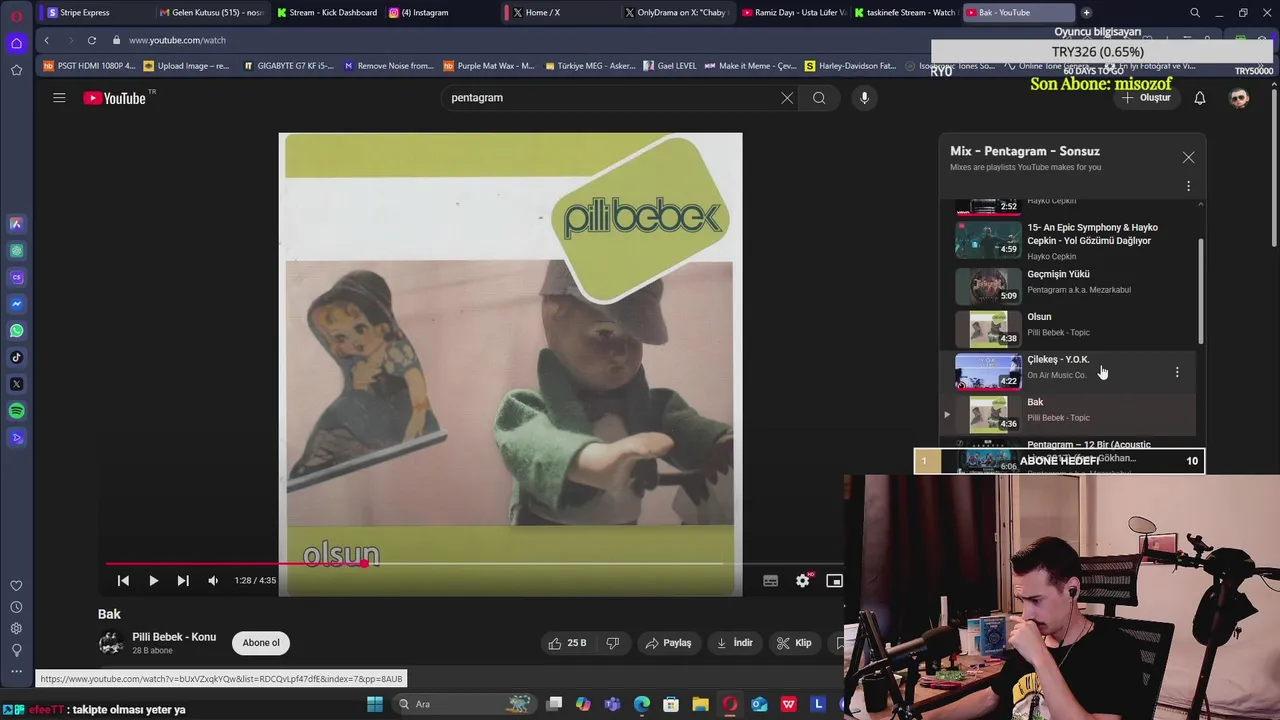Open Opera sidebar history clock icon
This screenshot has height=720, width=1280.
pos(16,607)
